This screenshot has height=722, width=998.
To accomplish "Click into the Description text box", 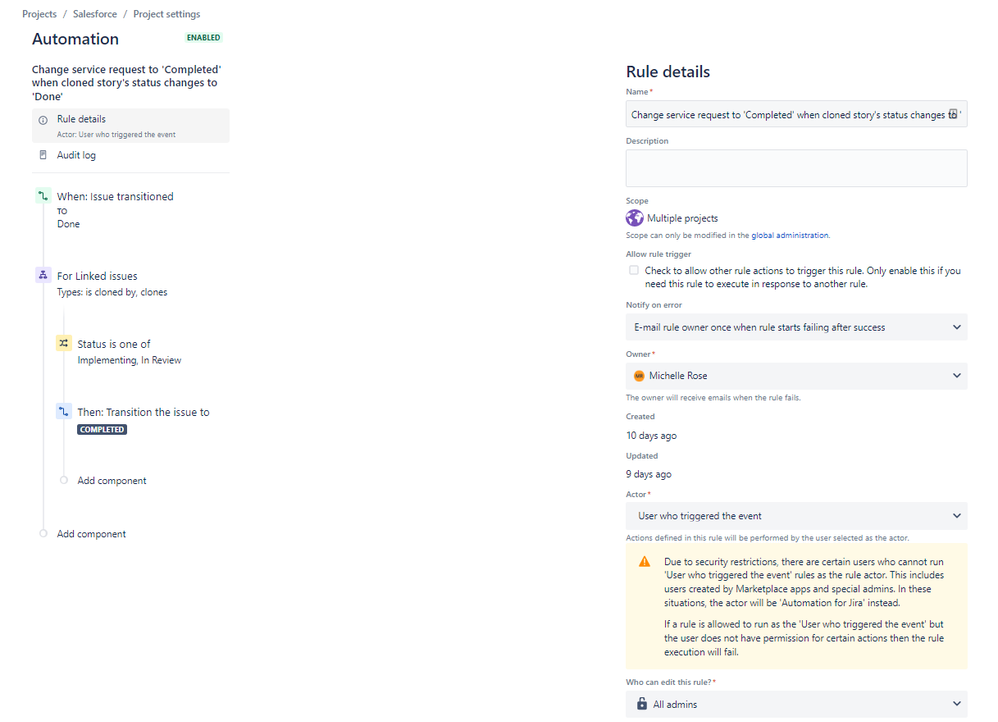I will click(796, 168).
